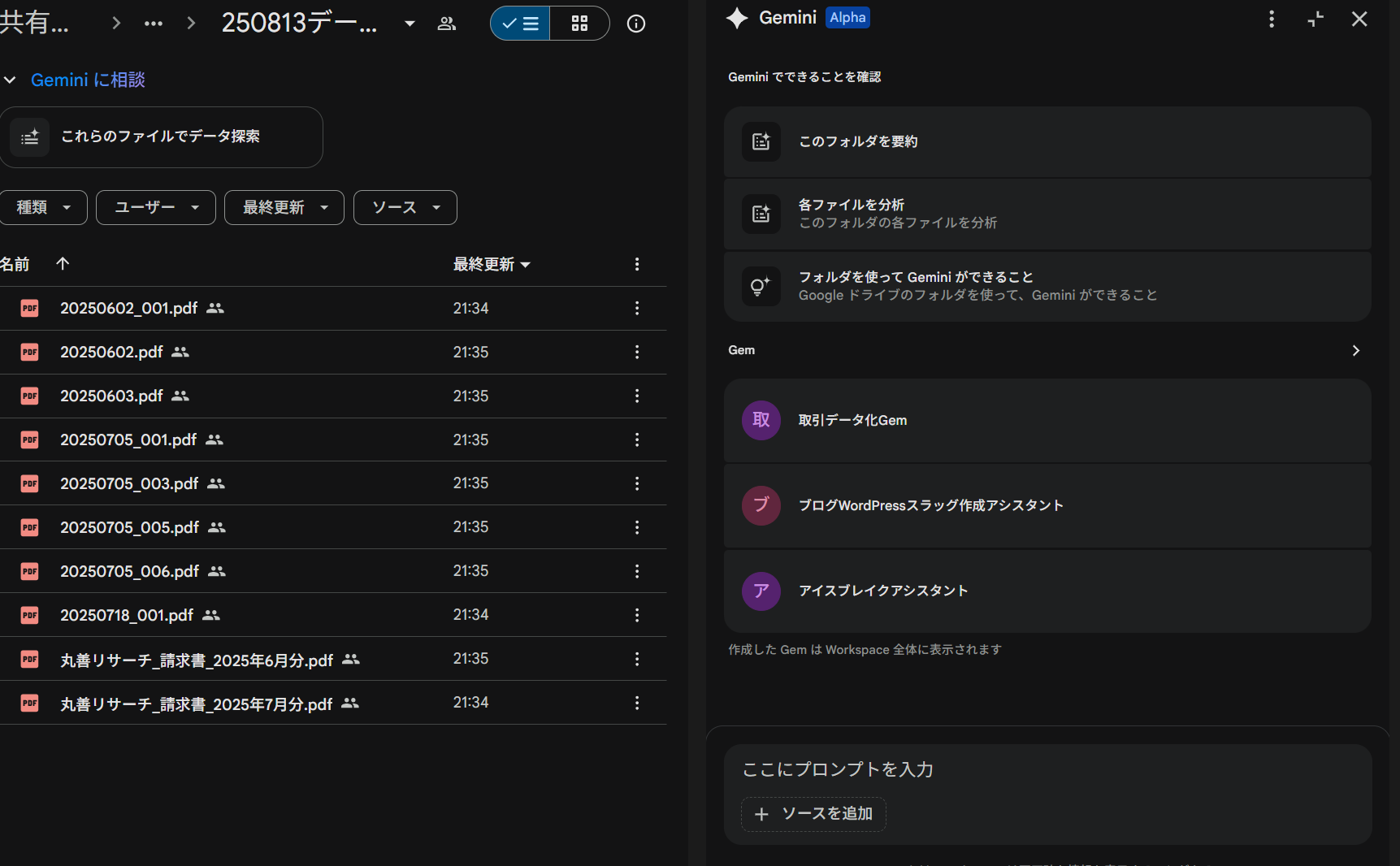
Task: Open more actions for 20250705_006.pdf
Action: (x=637, y=571)
